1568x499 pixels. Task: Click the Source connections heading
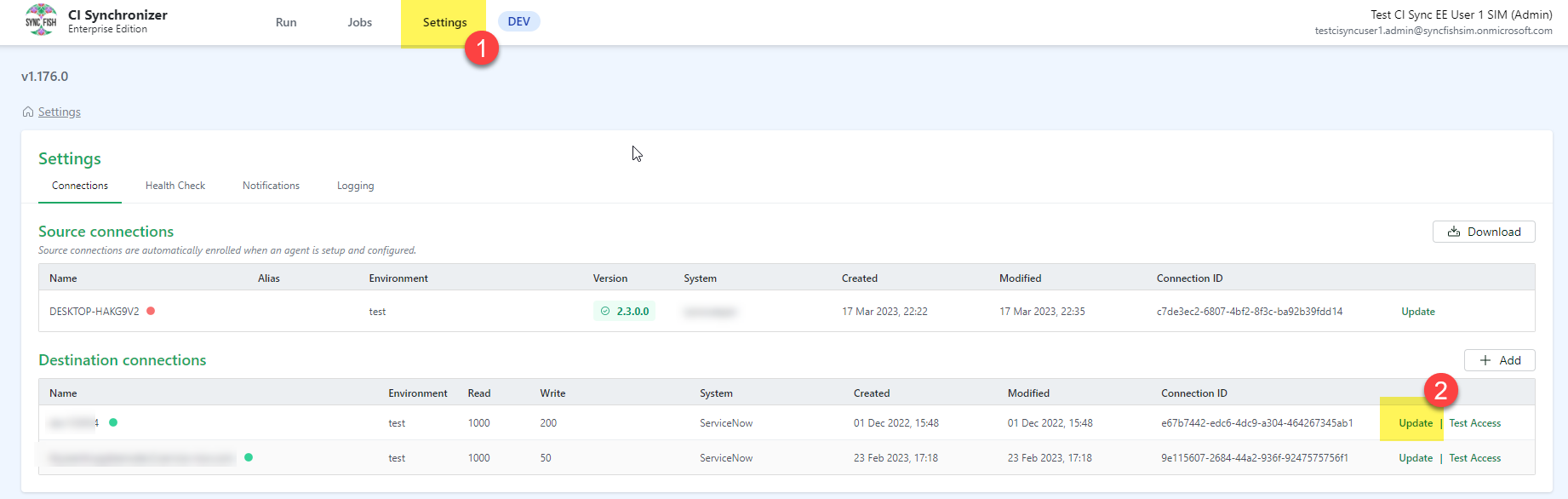[106, 232]
